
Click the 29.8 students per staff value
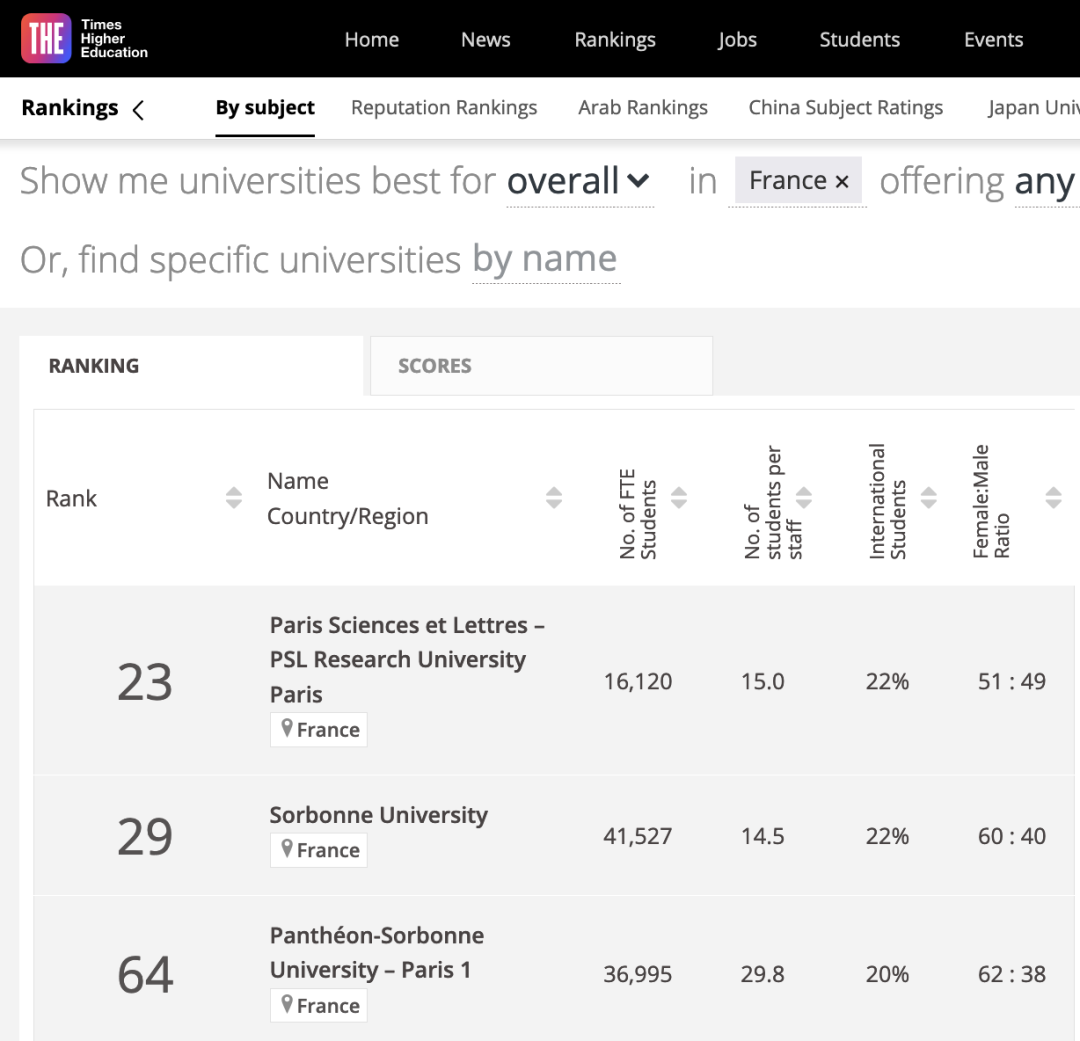pos(762,974)
